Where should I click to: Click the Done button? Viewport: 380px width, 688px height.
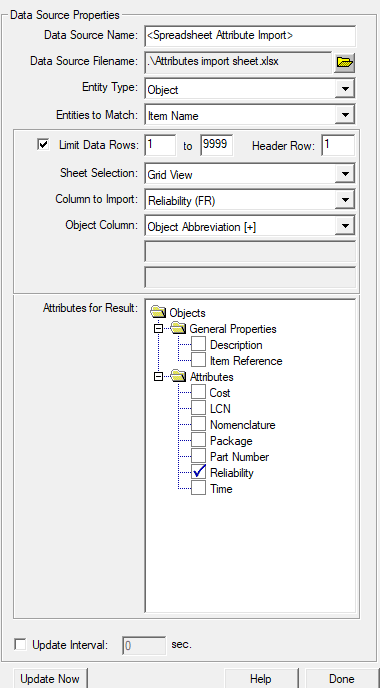(341, 678)
